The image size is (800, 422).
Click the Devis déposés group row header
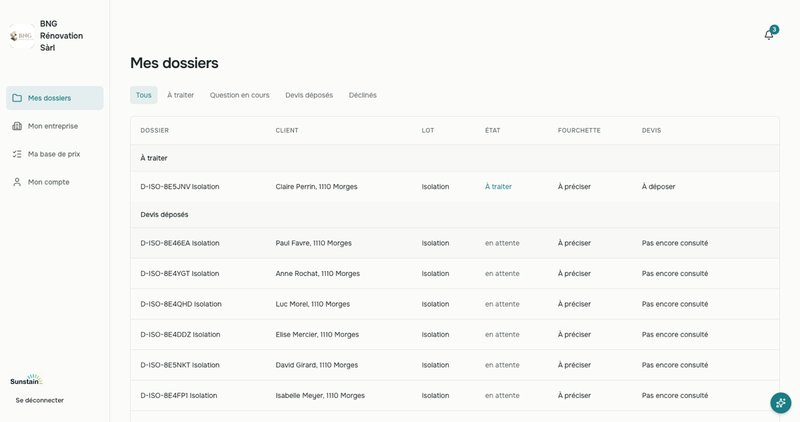(455, 215)
